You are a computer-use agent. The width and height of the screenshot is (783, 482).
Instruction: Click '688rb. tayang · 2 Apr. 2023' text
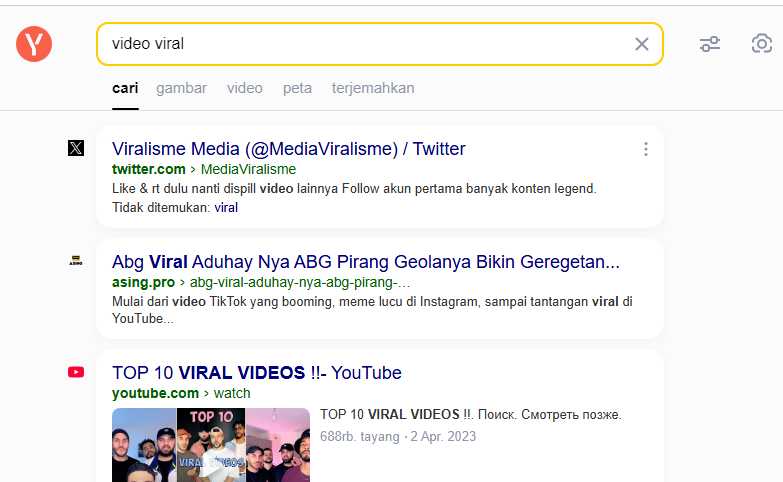coord(398,437)
